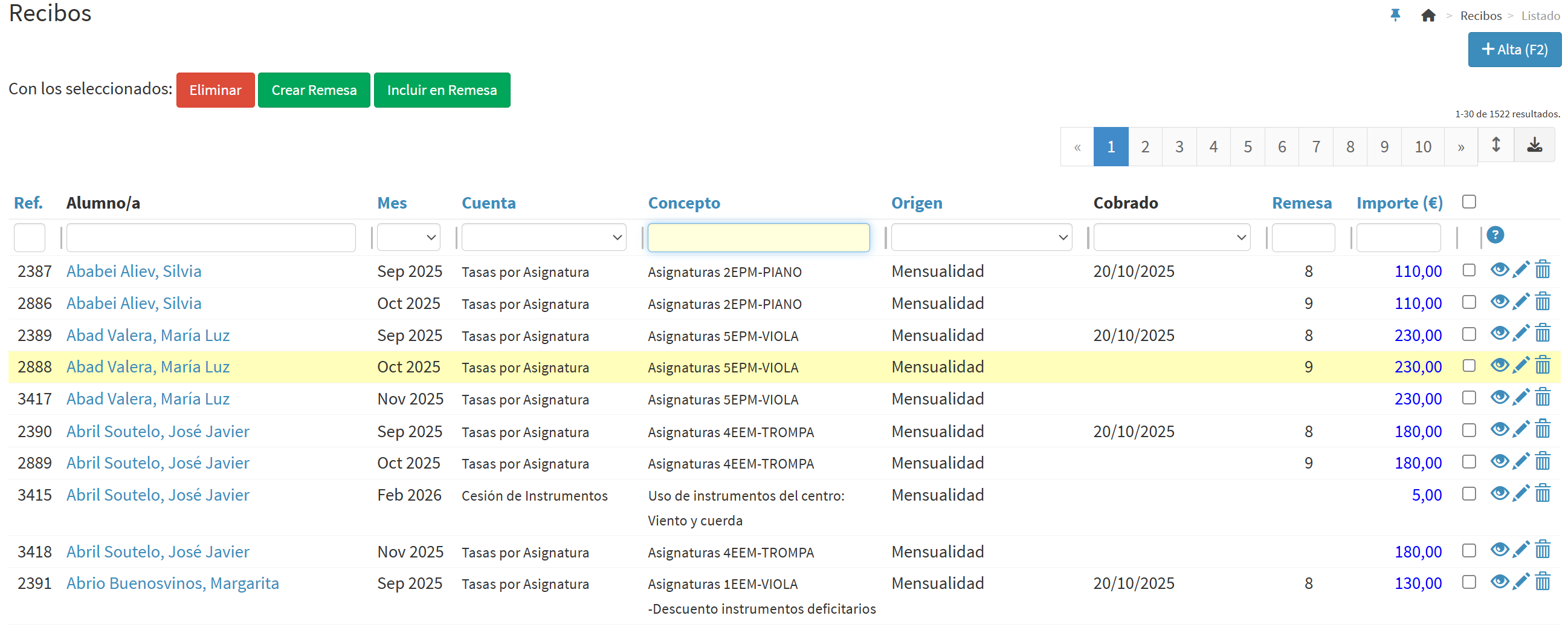Click previous pages « arrow
This screenshot has width=1568, height=627.
[x=1077, y=146]
